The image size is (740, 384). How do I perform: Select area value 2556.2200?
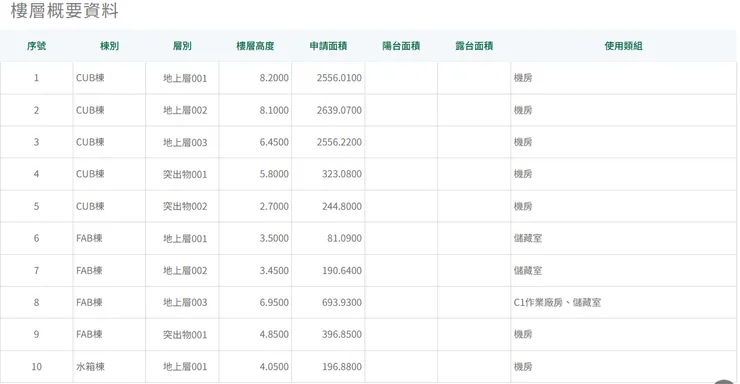(339, 142)
